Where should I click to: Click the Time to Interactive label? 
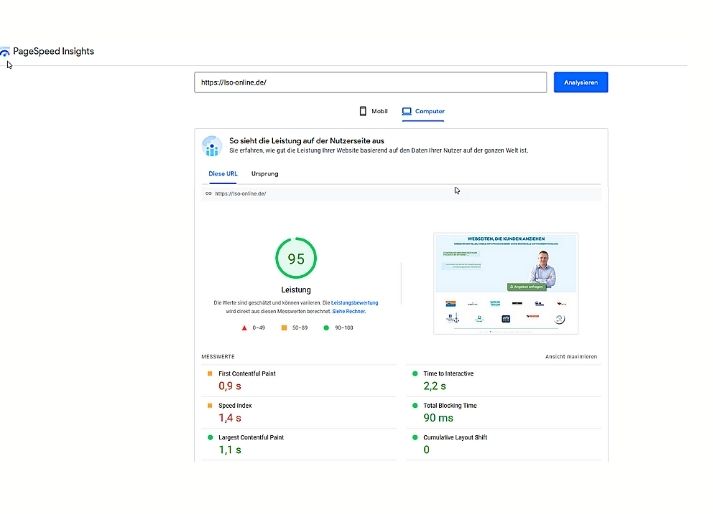(x=448, y=373)
